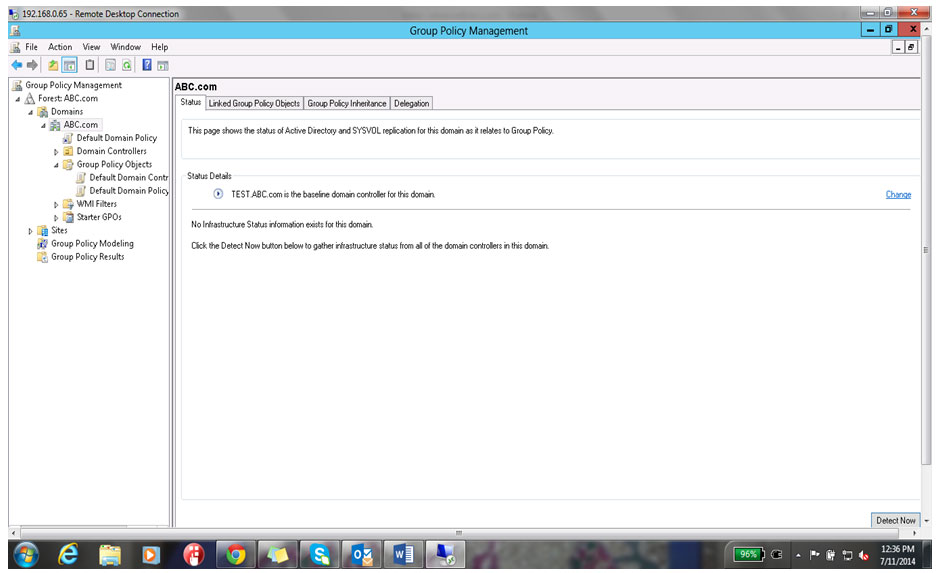Screen dimensions: 938x573
Task: Open Help with the blue question-mark icon
Action: coord(147,65)
